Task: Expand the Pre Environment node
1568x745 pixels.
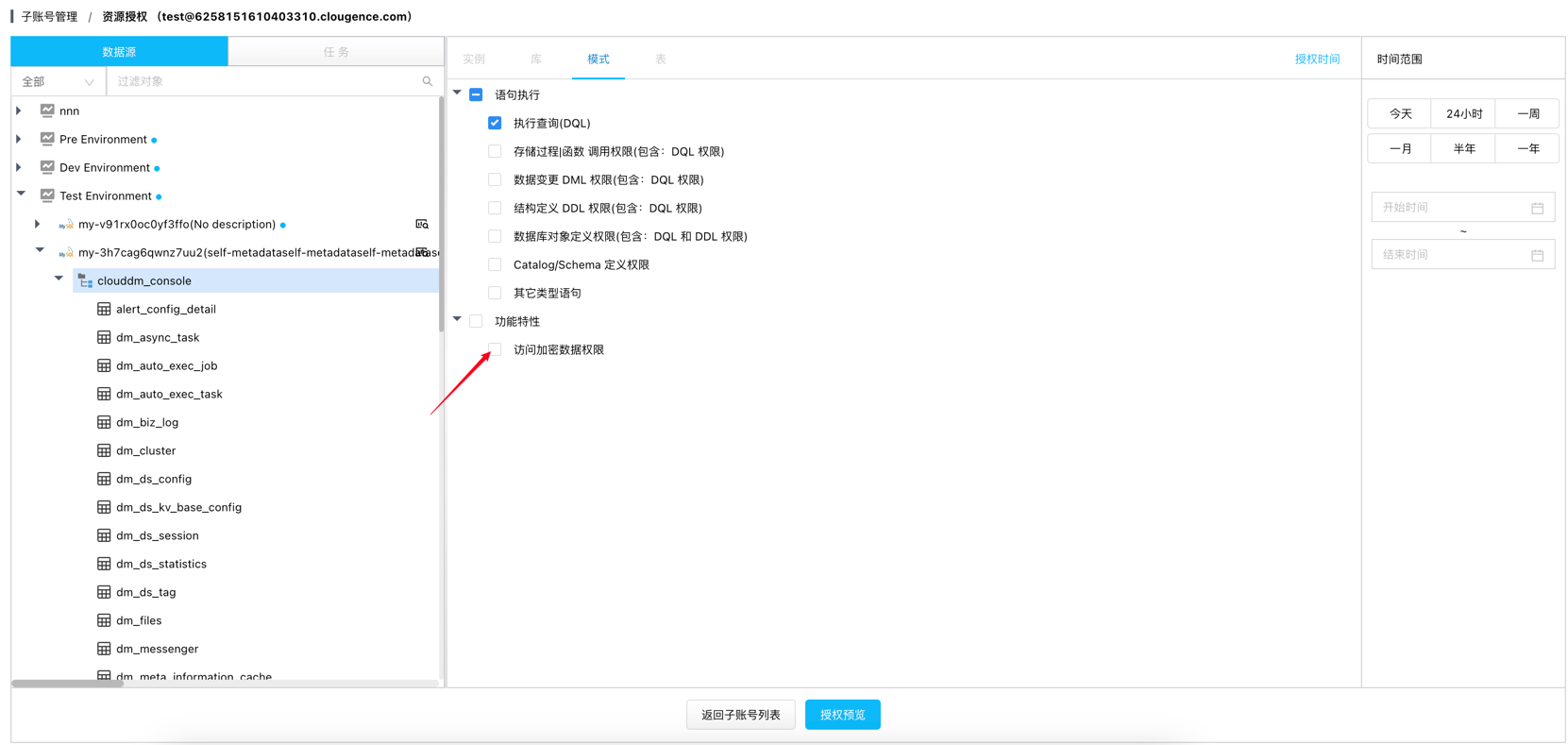Action: 19,139
